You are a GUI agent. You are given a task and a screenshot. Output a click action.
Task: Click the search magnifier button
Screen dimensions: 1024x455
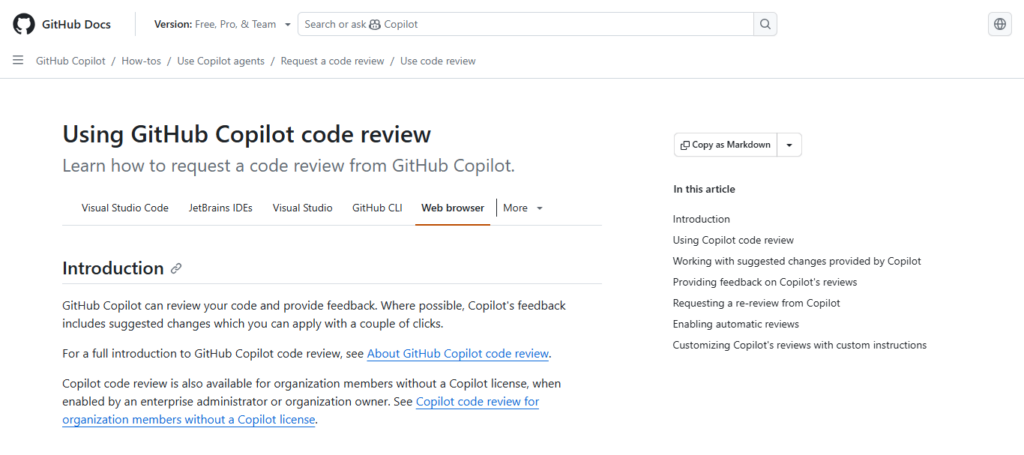coord(765,24)
